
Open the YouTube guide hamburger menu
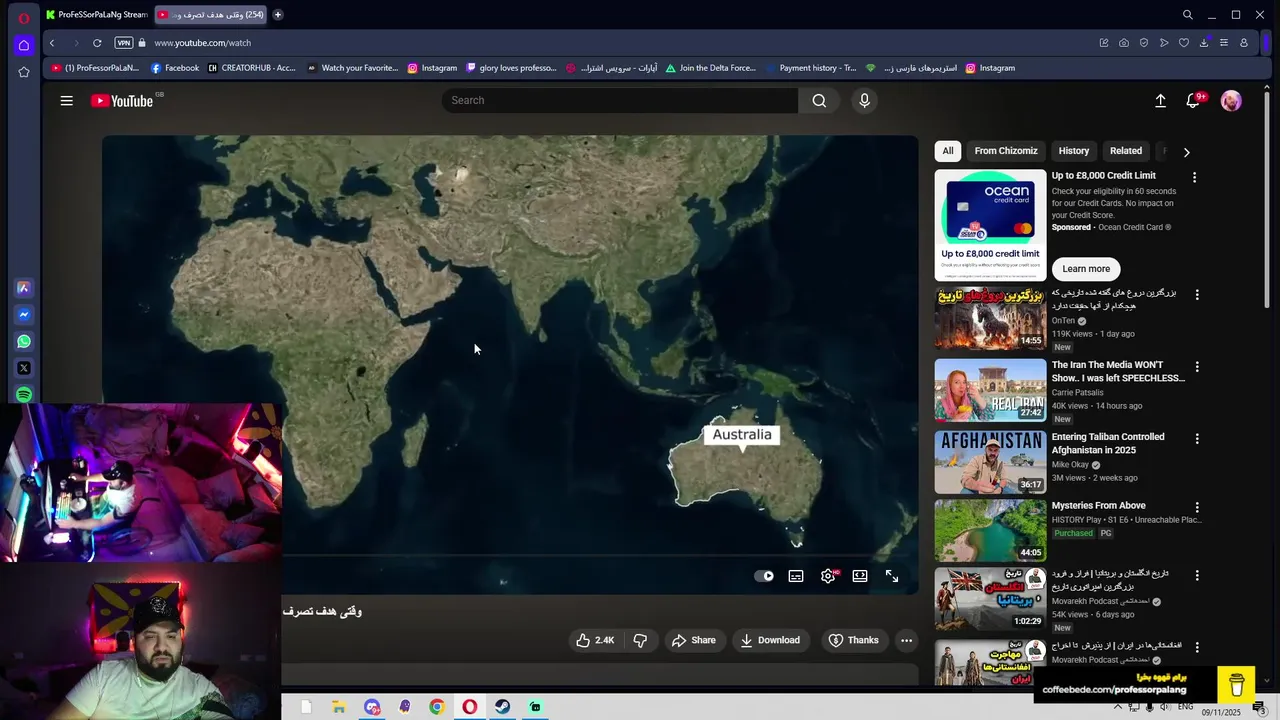[x=66, y=100]
